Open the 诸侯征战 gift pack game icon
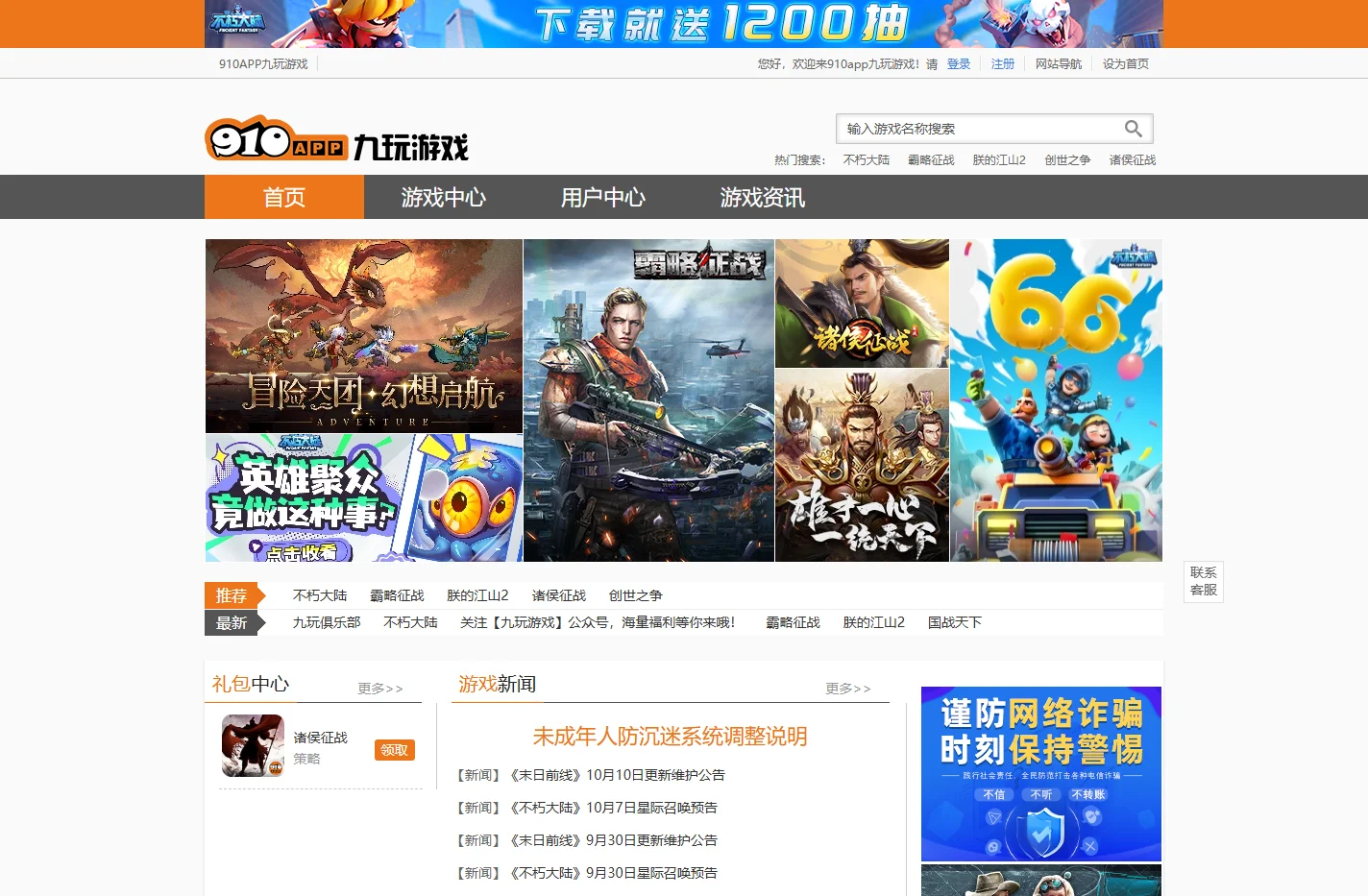 253,746
